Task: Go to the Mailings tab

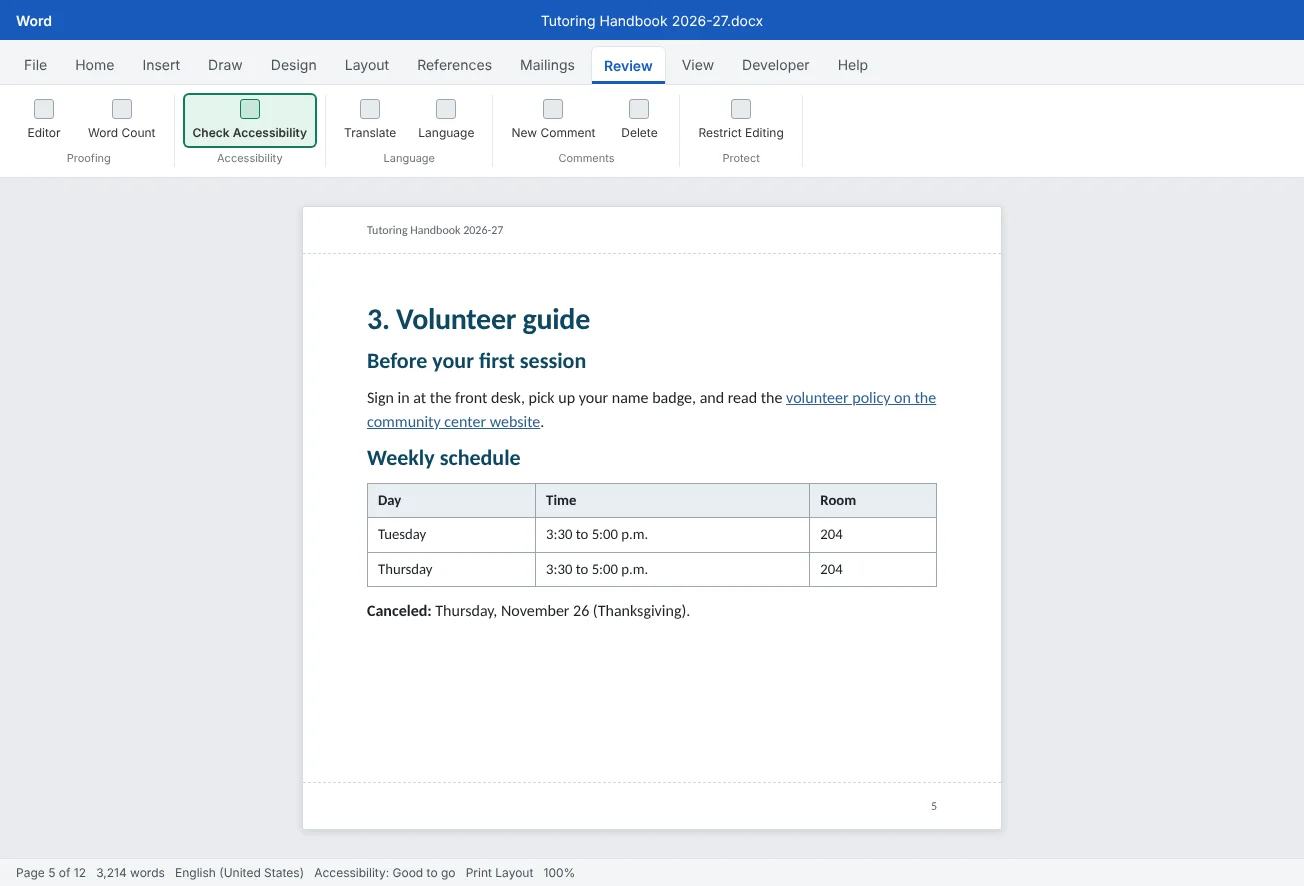Action: point(547,65)
